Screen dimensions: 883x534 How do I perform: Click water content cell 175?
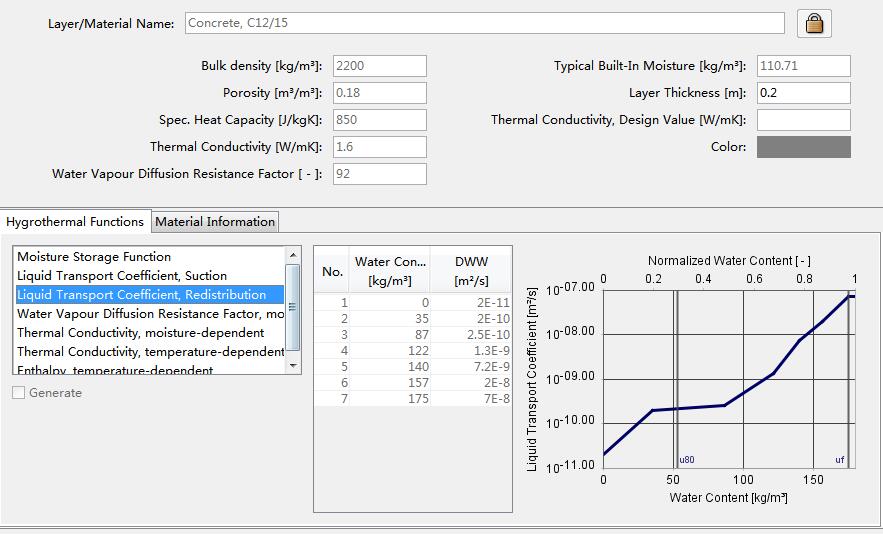pos(390,398)
